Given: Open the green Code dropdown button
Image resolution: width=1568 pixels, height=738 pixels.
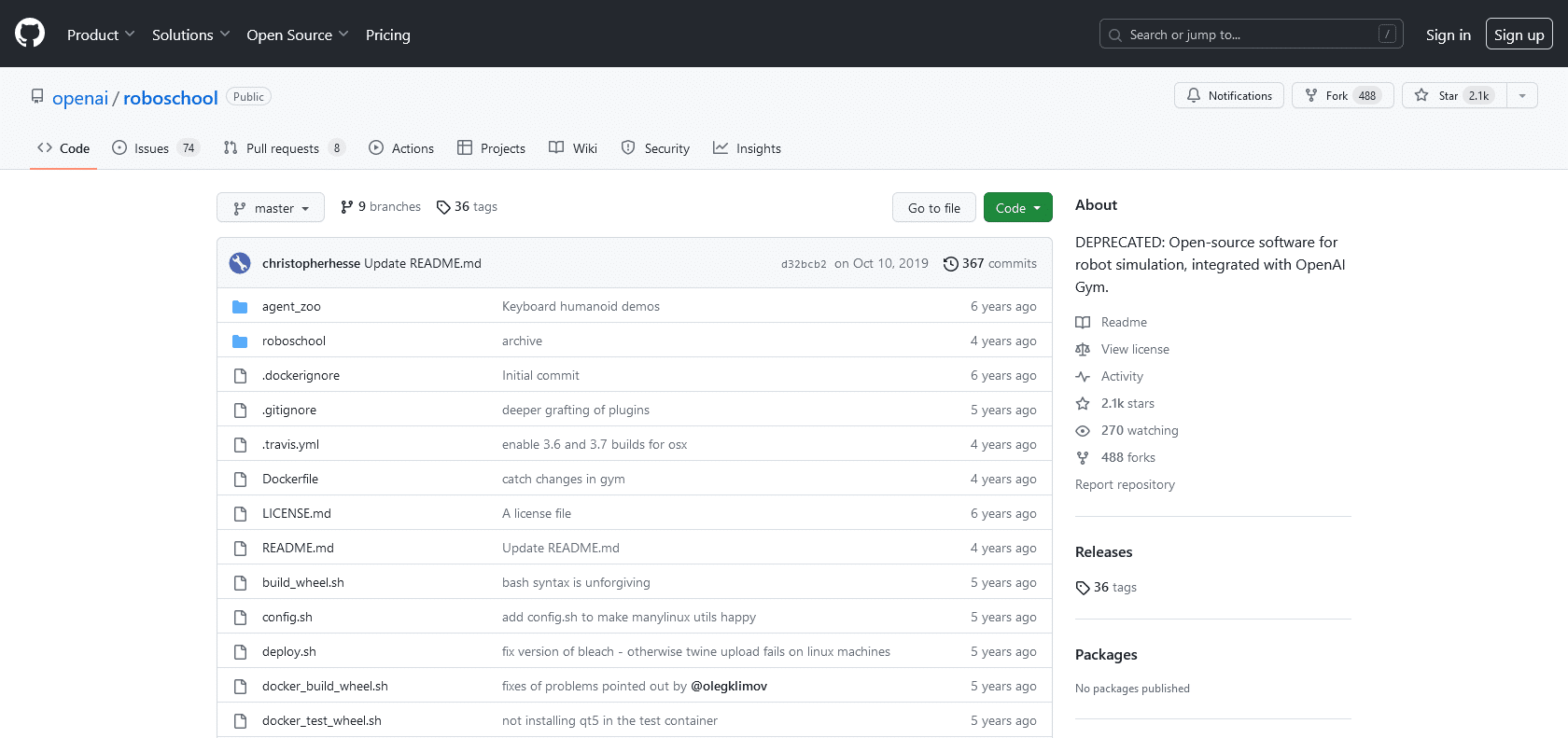Looking at the screenshot, I should pyautogui.click(x=1017, y=207).
